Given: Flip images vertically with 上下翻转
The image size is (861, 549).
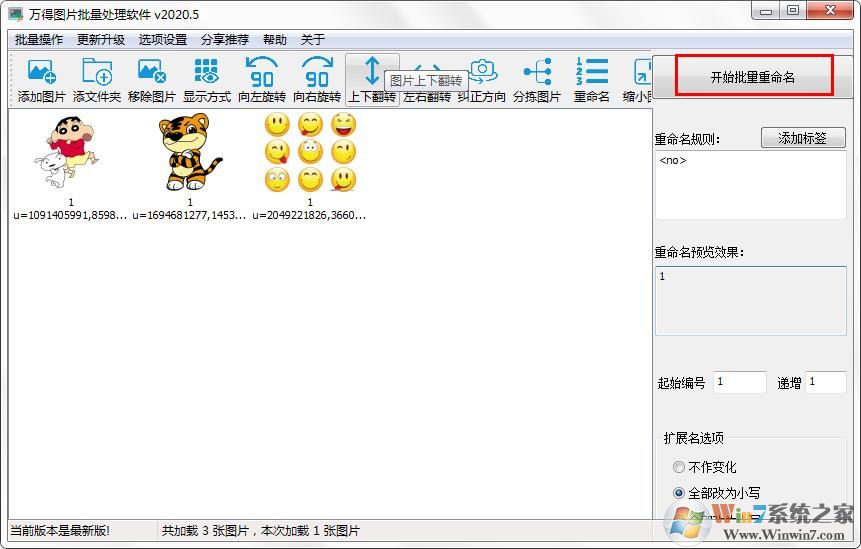Looking at the screenshot, I should (x=372, y=80).
